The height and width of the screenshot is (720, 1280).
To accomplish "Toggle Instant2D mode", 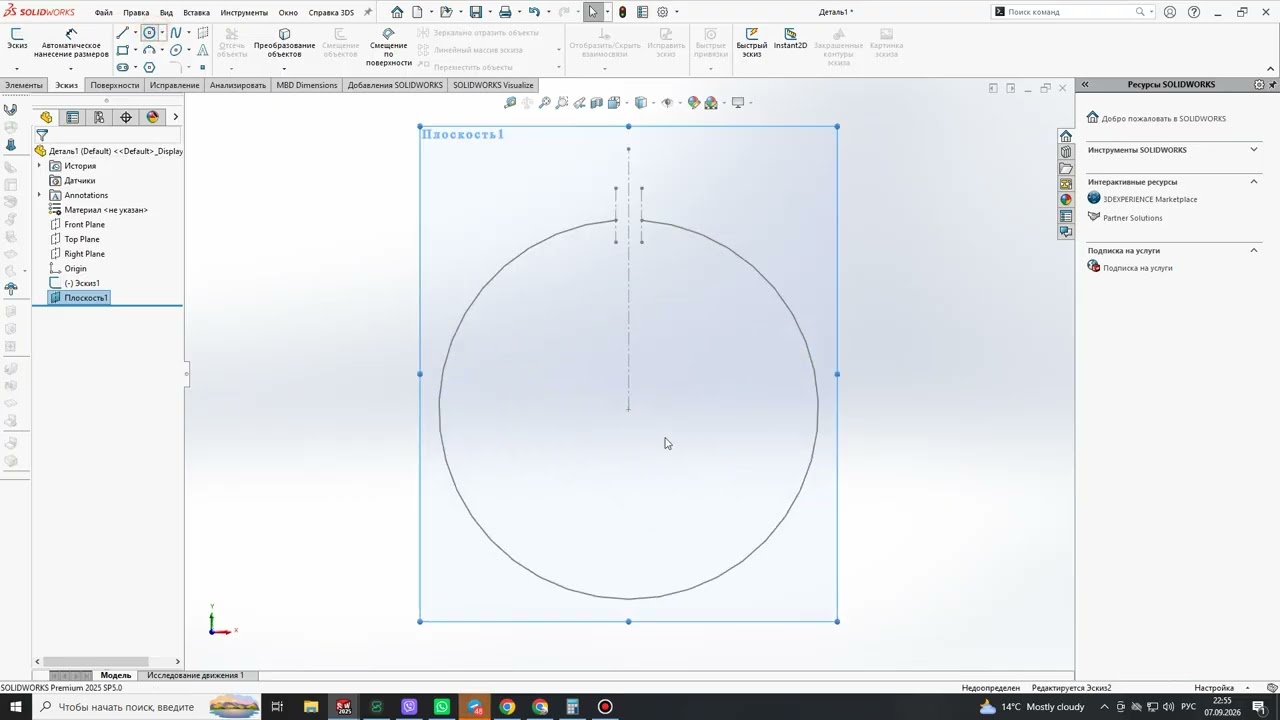I will pos(790,39).
